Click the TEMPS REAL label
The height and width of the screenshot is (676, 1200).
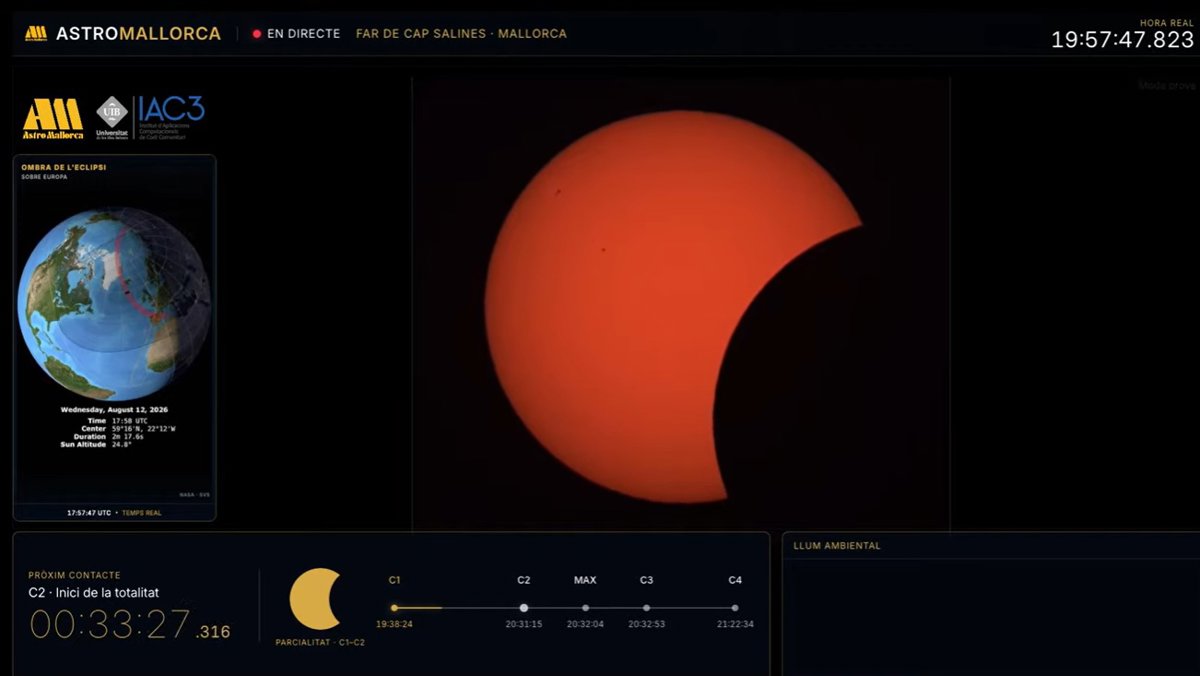tap(141, 512)
